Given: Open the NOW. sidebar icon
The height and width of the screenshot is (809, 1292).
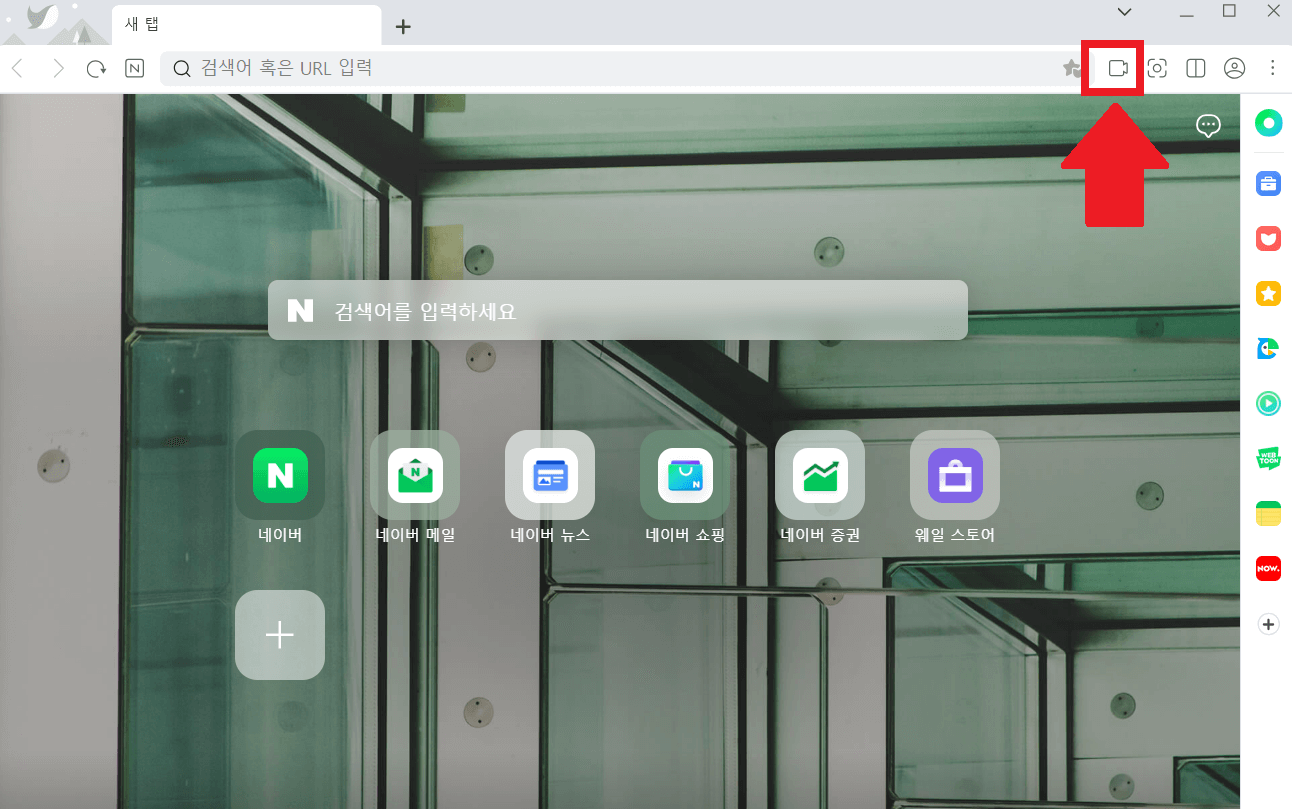Looking at the screenshot, I should pyautogui.click(x=1268, y=568).
